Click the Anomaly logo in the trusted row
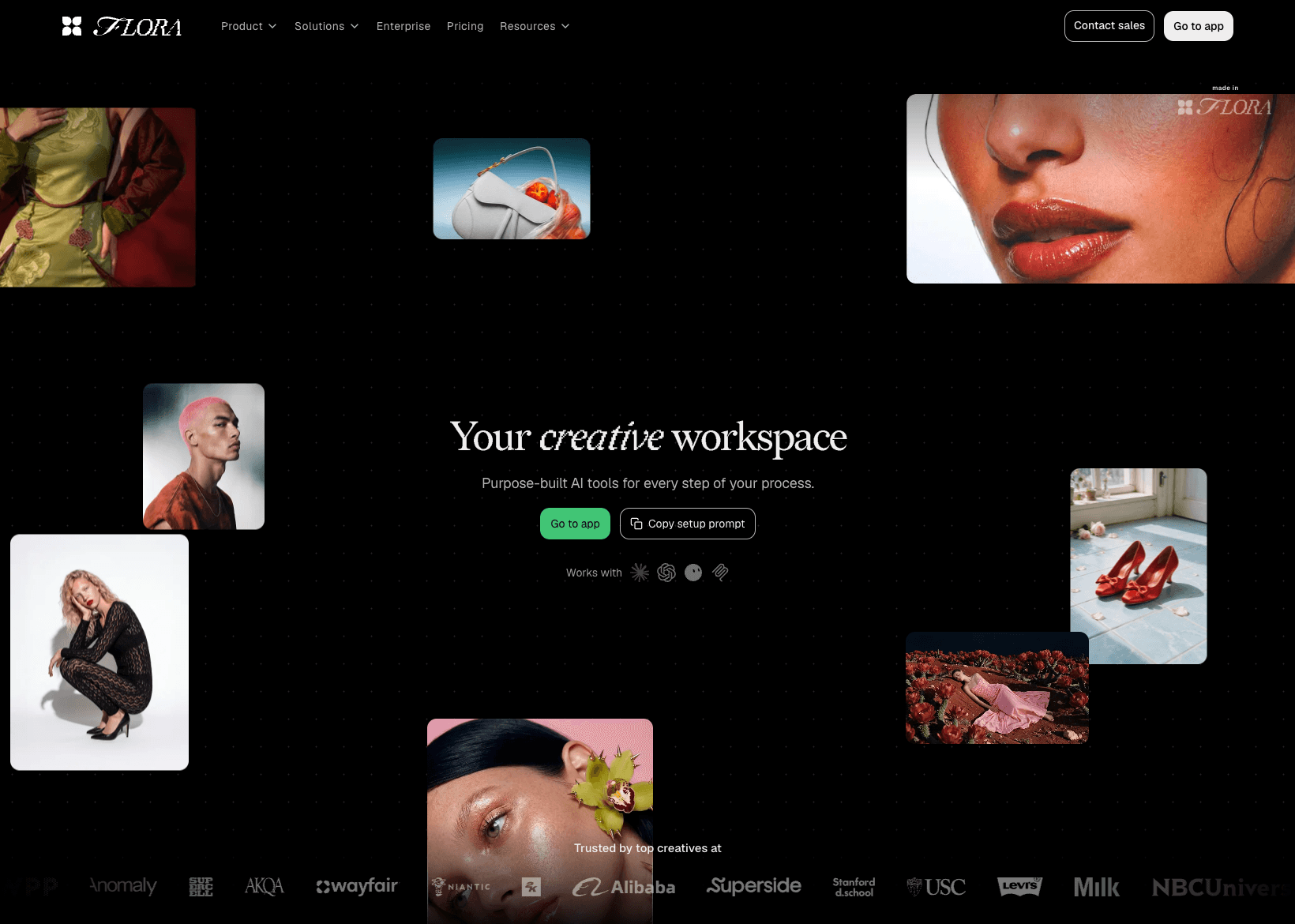The height and width of the screenshot is (924, 1295). (123, 886)
